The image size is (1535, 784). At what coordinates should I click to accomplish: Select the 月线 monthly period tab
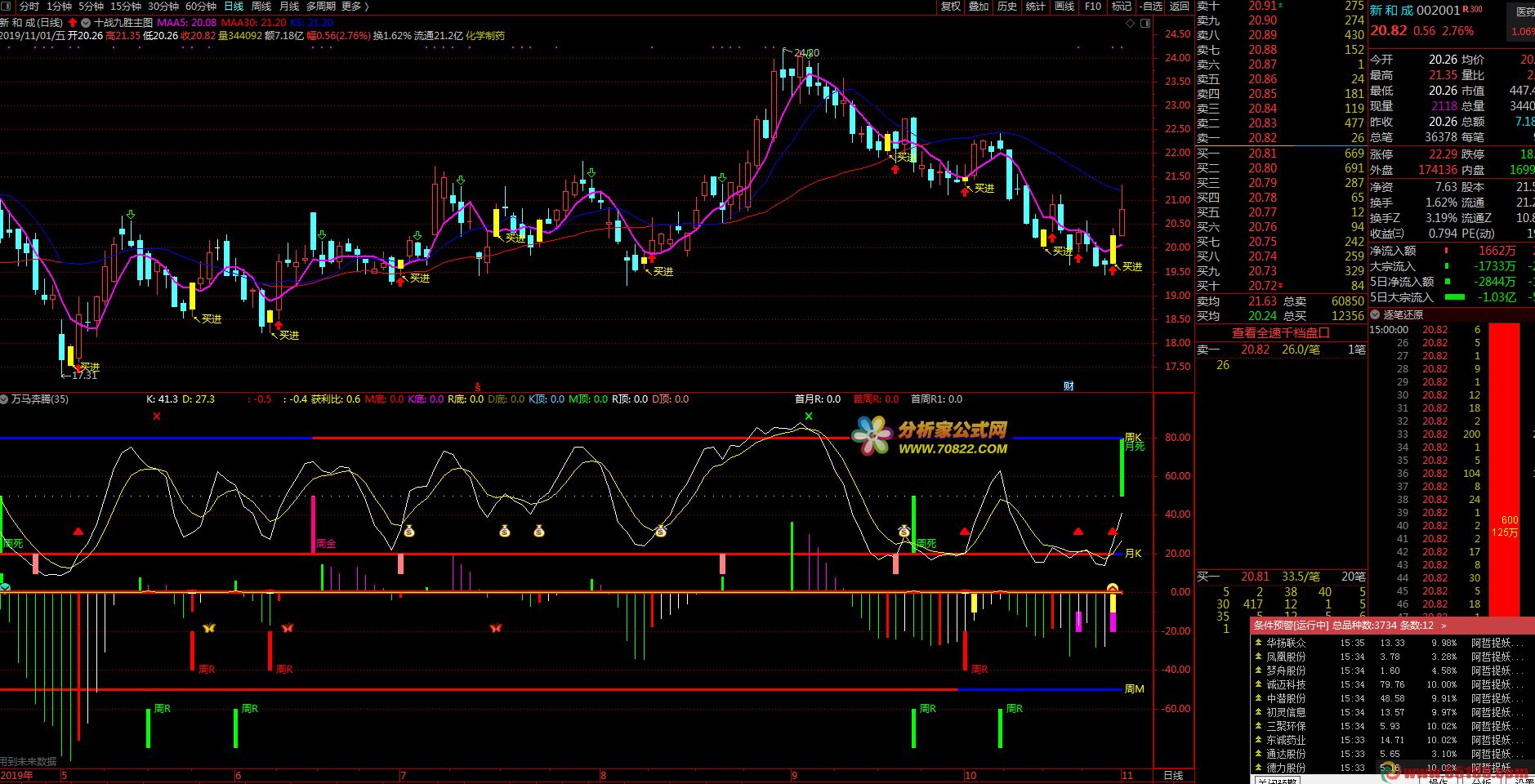[289, 6]
